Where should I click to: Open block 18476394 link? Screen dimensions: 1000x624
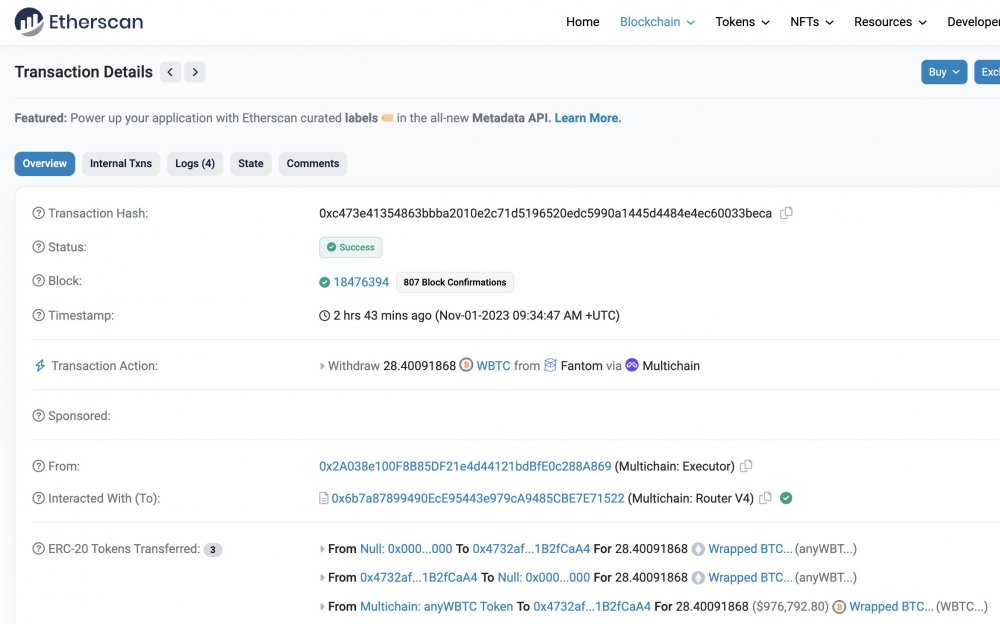(x=361, y=282)
